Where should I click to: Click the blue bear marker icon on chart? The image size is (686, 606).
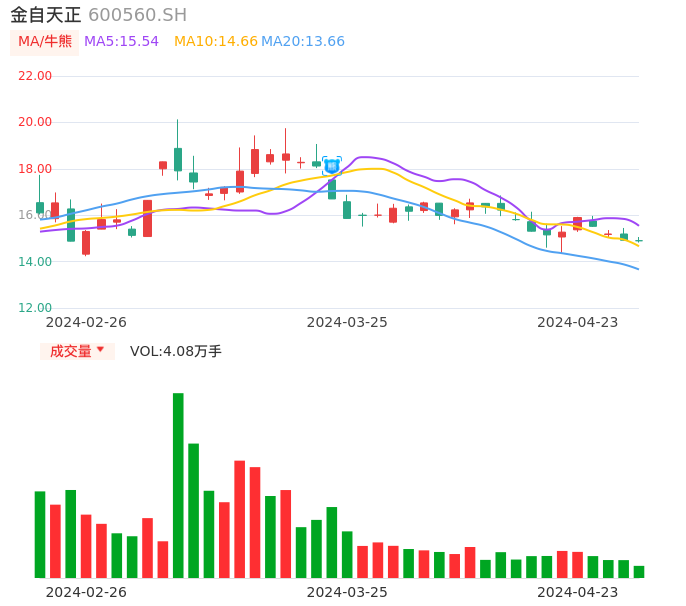click(332, 166)
